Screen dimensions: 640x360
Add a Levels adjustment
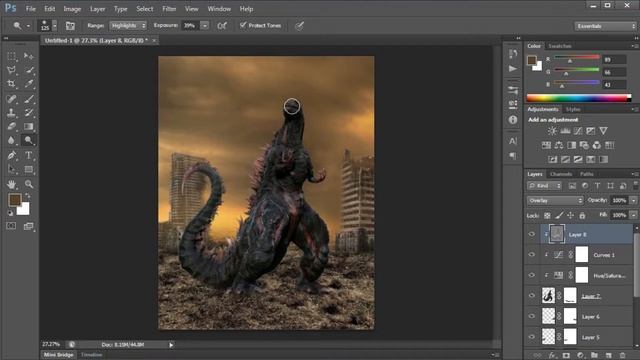point(565,131)
